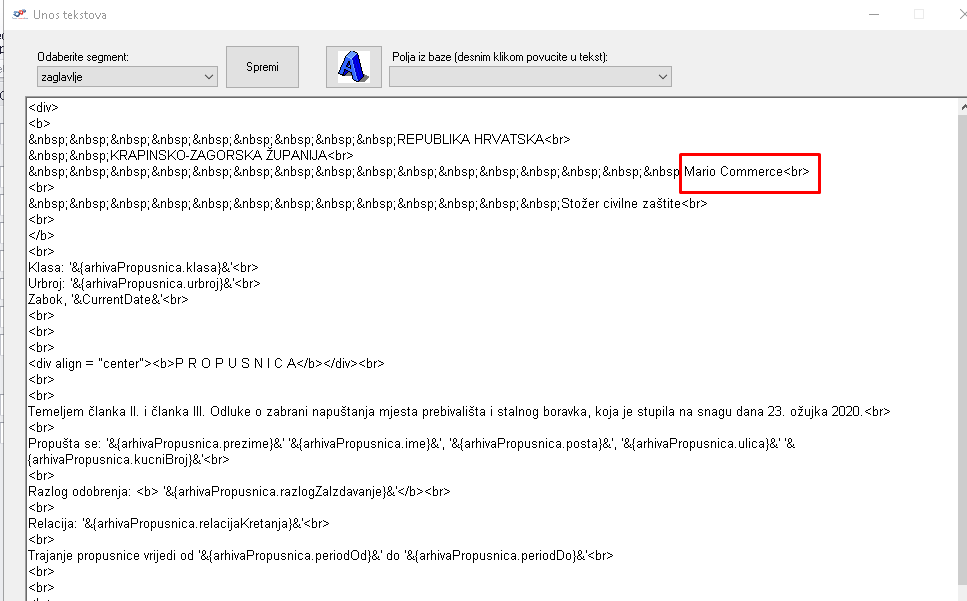Expand the 'Polja iz baze' dropdown arrow
Image resolution: width=967 pixels, height=601 pixels.
(662, 77)
